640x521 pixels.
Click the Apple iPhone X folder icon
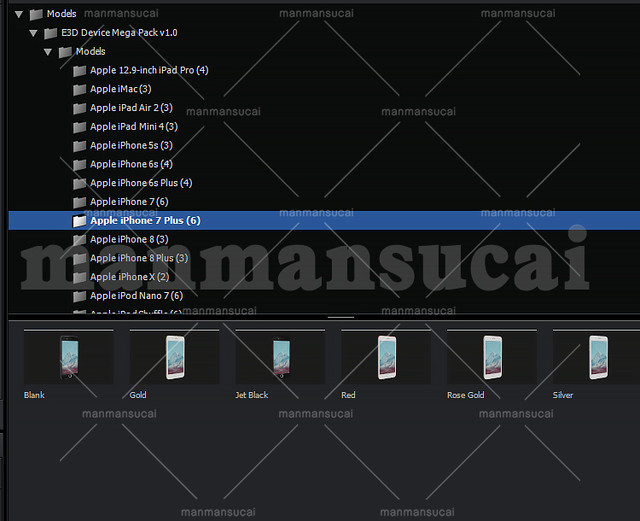[x=79, y=278]
